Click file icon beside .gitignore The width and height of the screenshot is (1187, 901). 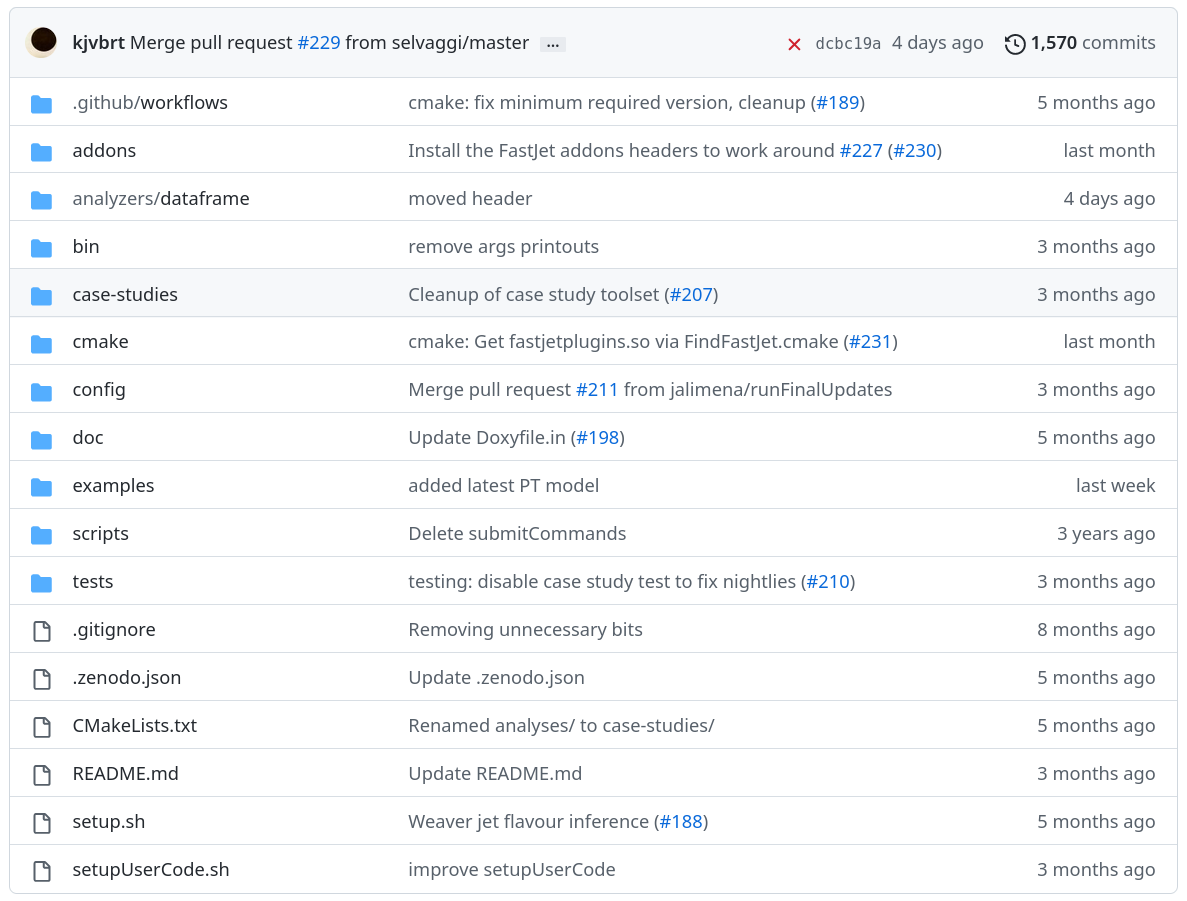(x=41, y=631)
